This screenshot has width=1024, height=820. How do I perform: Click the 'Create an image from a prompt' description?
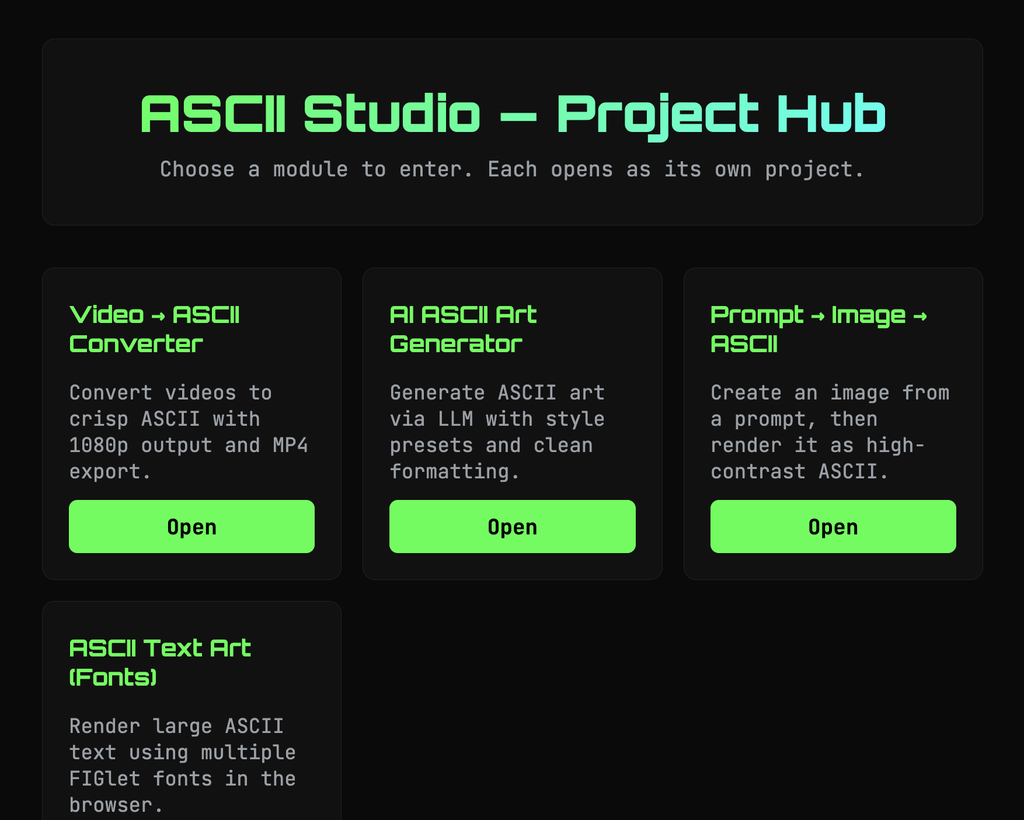pyautogui.click(x=830, y=431)
